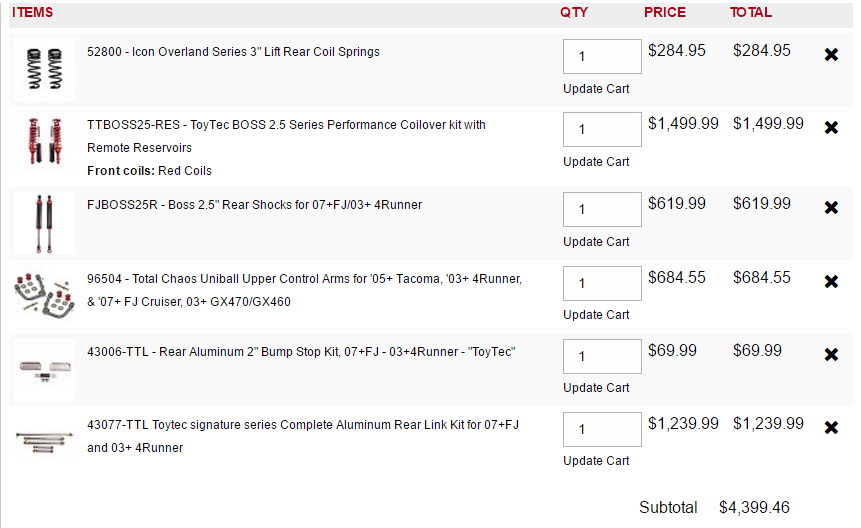Open FJBOSS25R Boss Rear Shocks product link

[x=254, y=205]
